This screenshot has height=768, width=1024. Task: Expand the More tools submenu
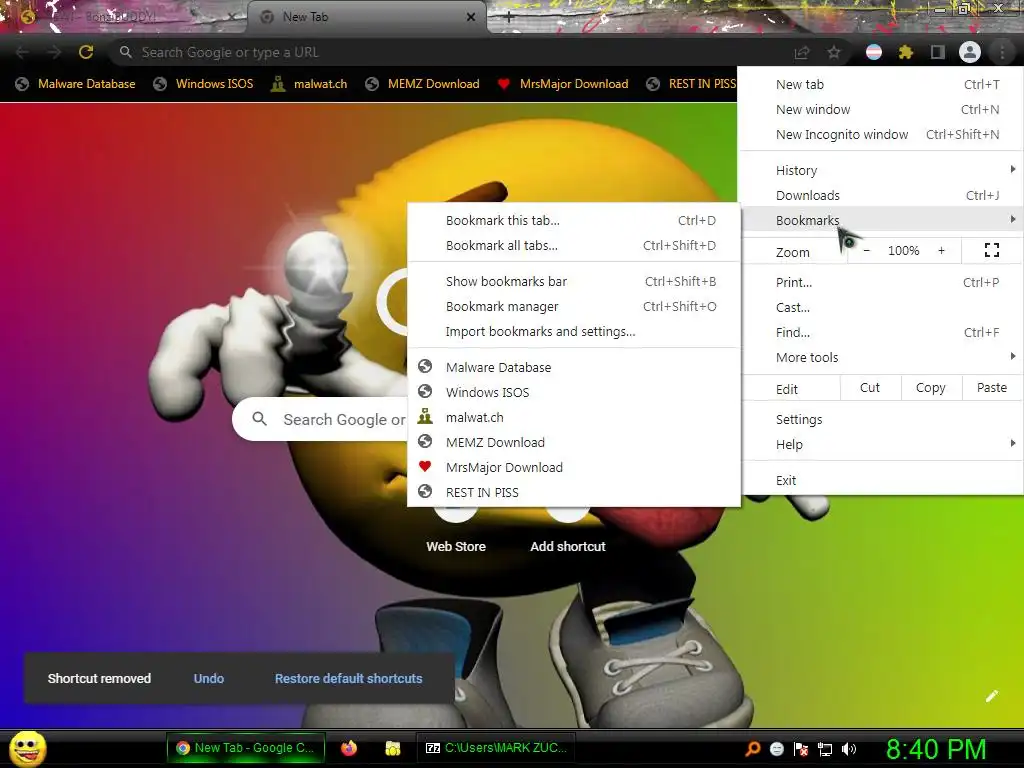(882, 357)
